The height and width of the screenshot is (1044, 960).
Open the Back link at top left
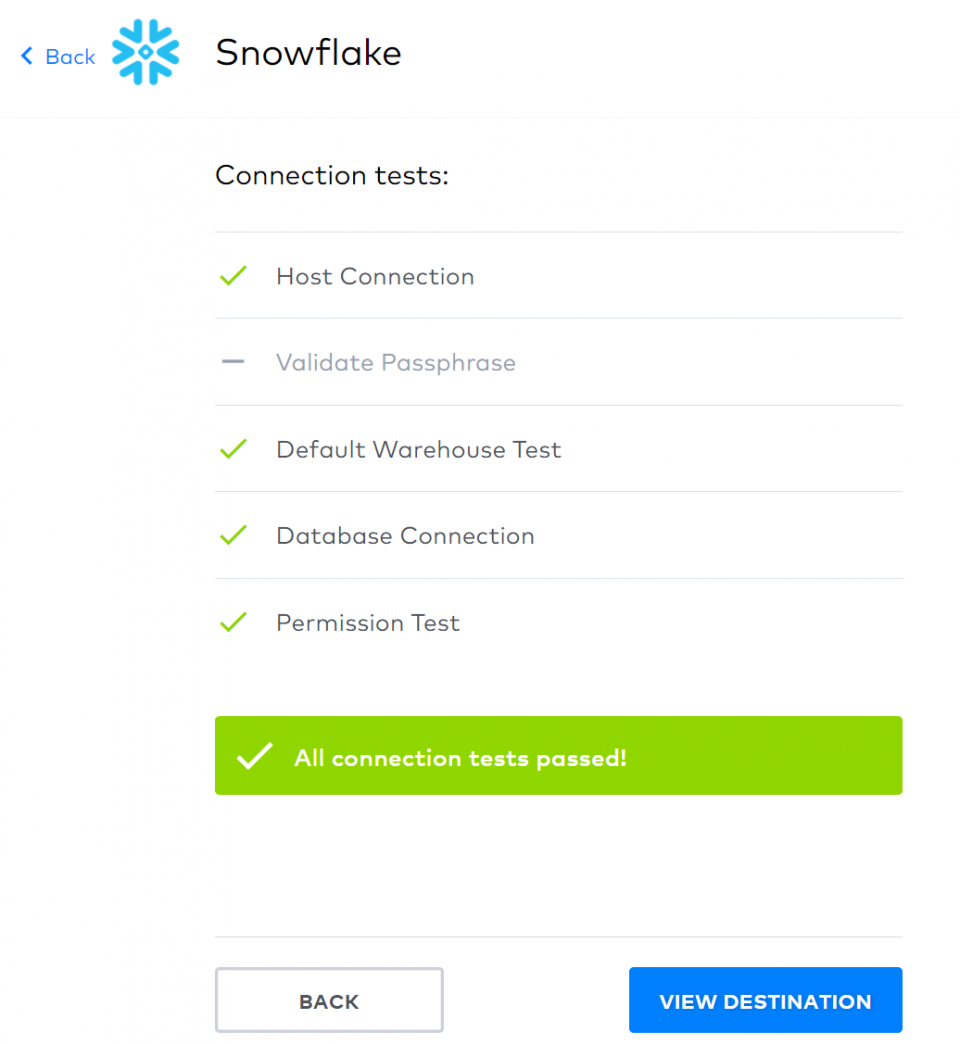coord(70,57)
